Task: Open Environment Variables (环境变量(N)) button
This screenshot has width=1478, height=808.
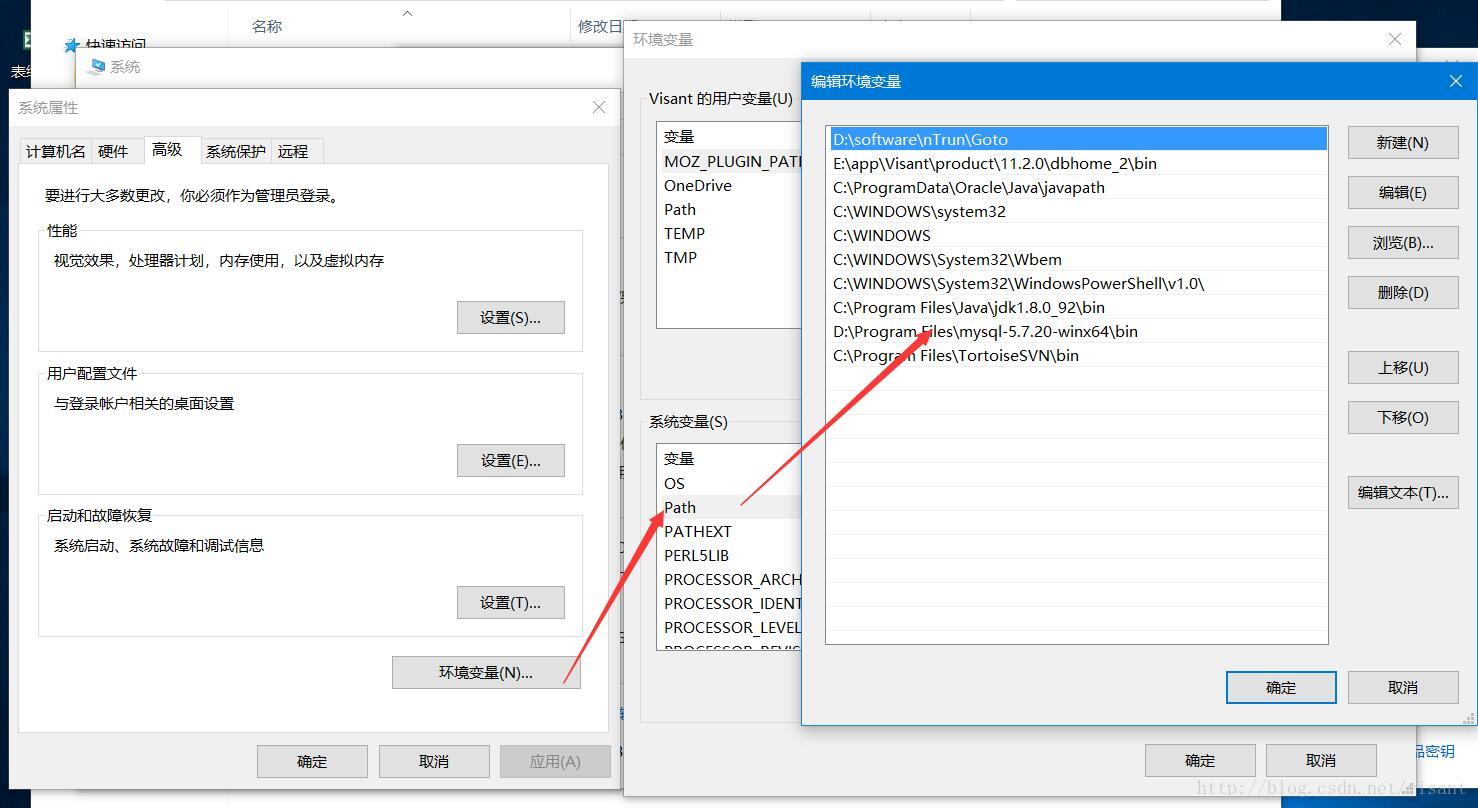Action: [x=485, y=672]
